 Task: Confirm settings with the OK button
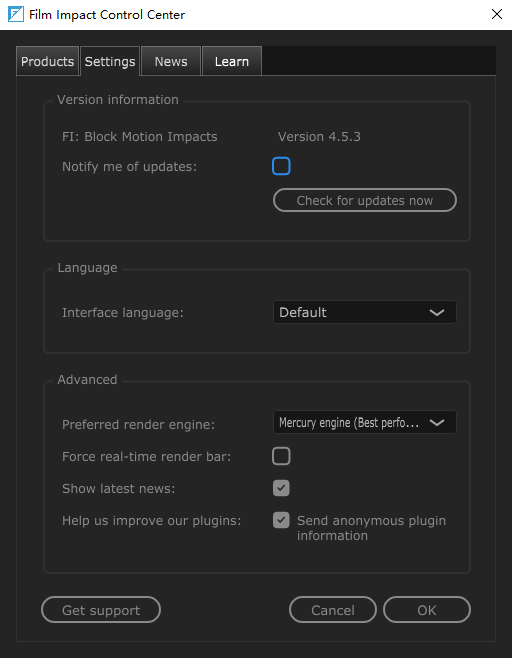(x=427, y=610)
